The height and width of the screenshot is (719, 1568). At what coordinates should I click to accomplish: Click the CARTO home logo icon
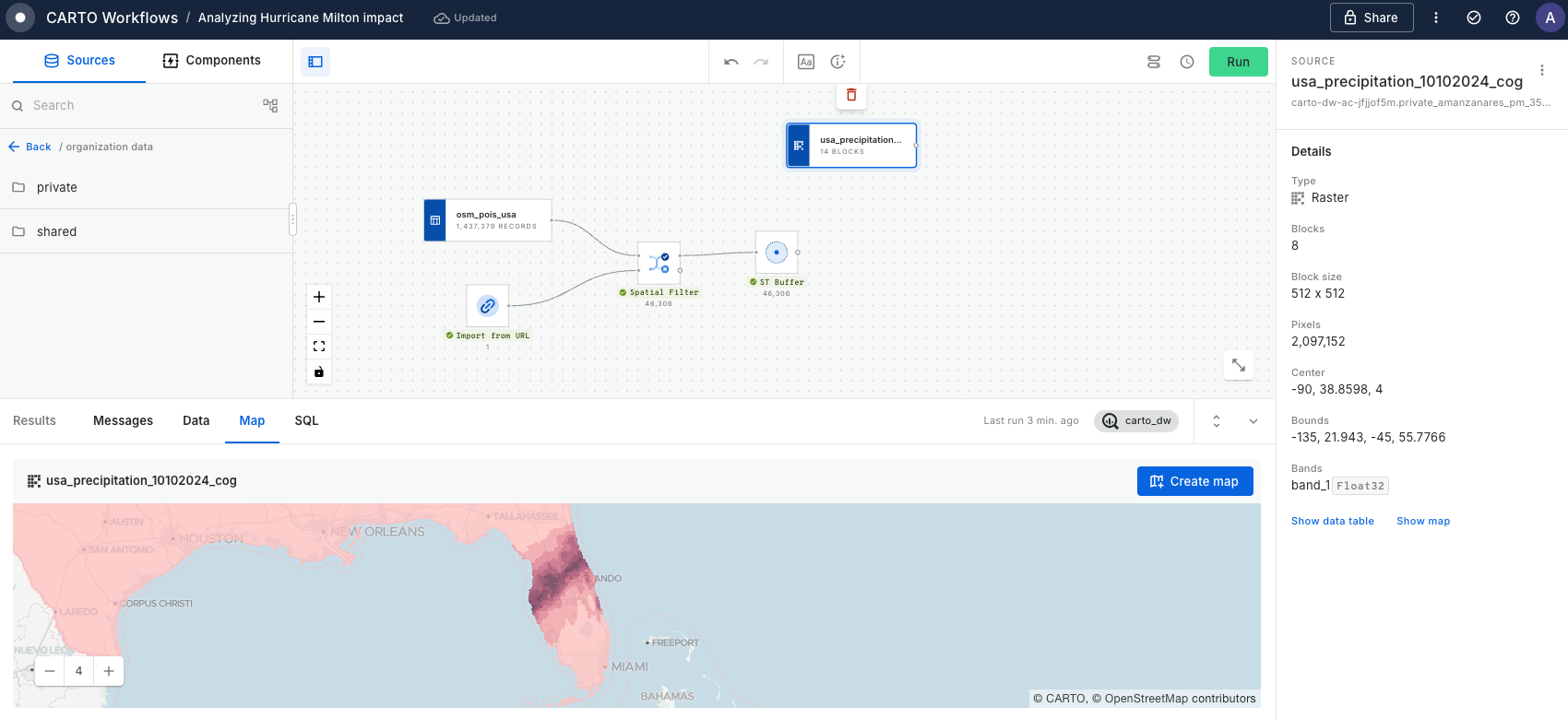click(x=19, y=18)
